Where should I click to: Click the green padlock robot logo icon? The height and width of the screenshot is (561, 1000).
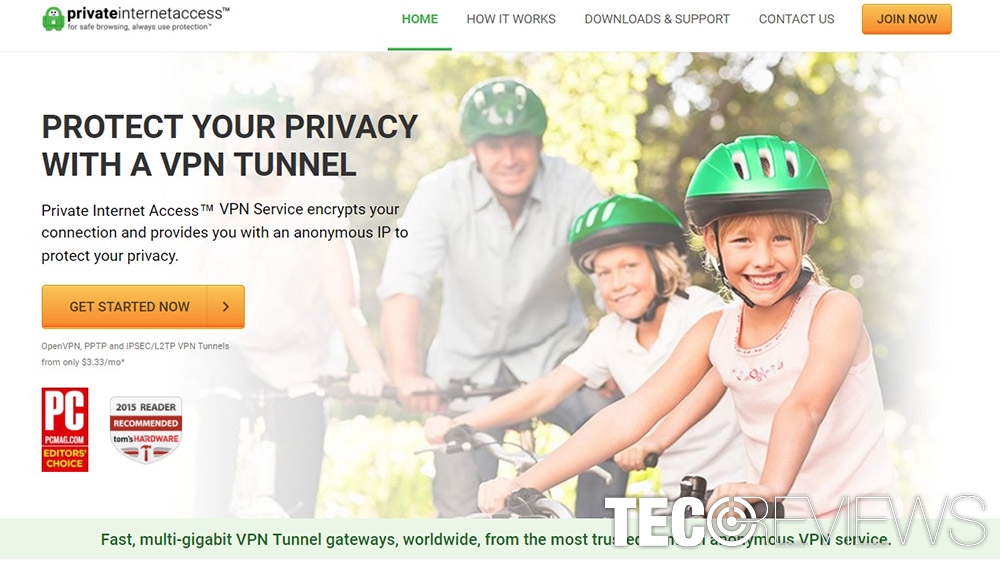click(53, 18)
